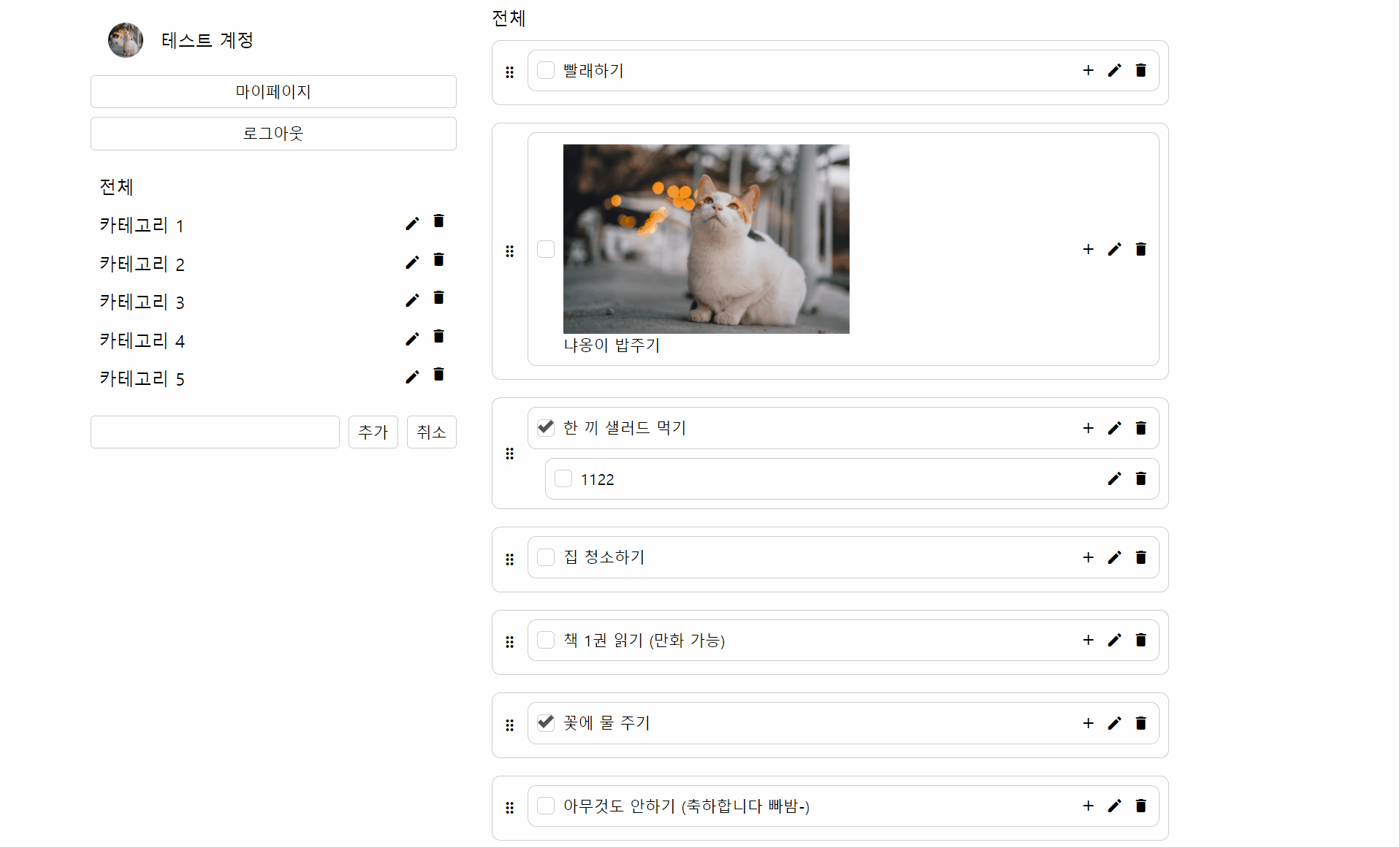
Task: Check the 아무것도 안하기 checkbox
Action: (546, 806)
